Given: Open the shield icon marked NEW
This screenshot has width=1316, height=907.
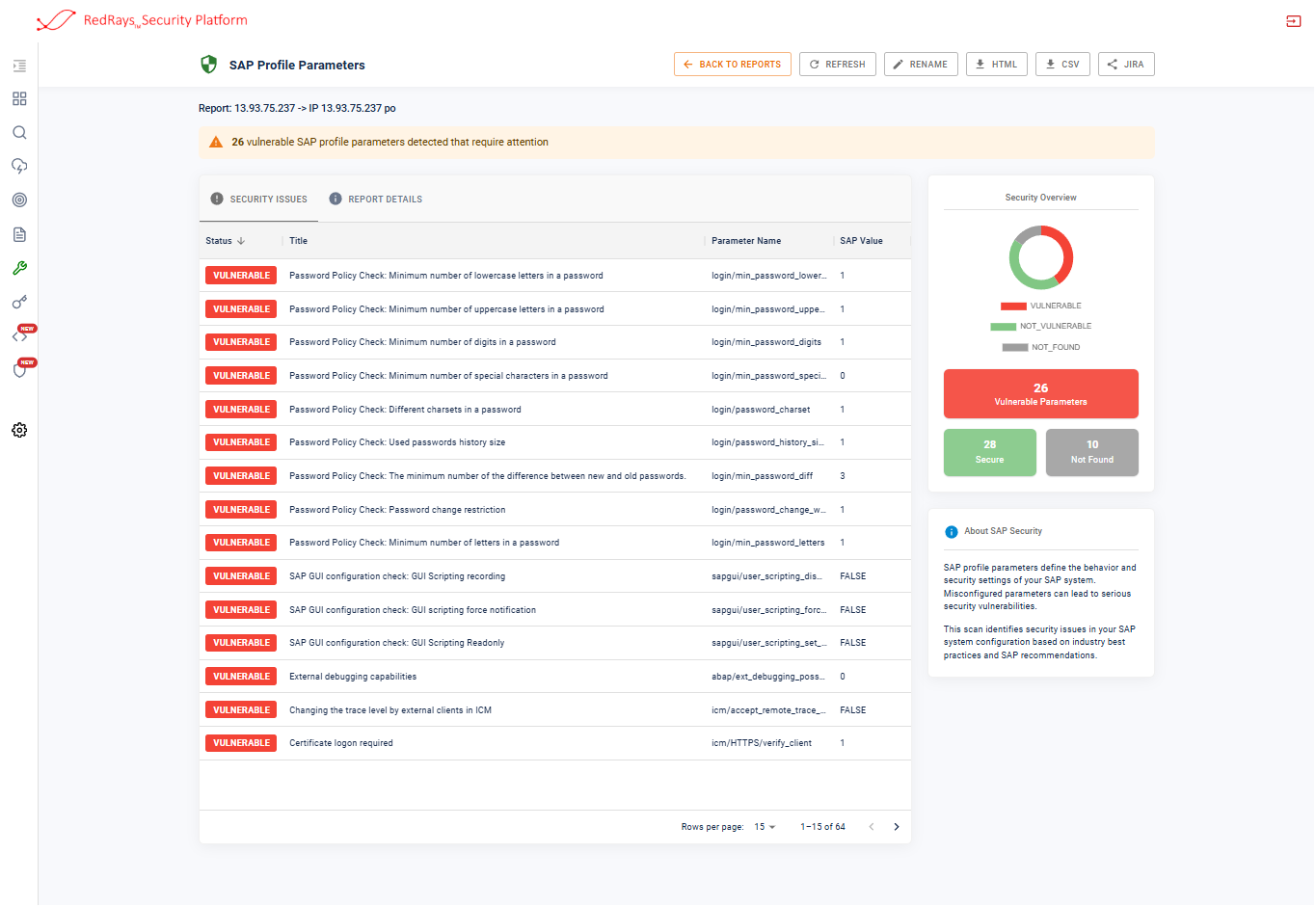Looking at the screenshot, I should tap(19, 370).
